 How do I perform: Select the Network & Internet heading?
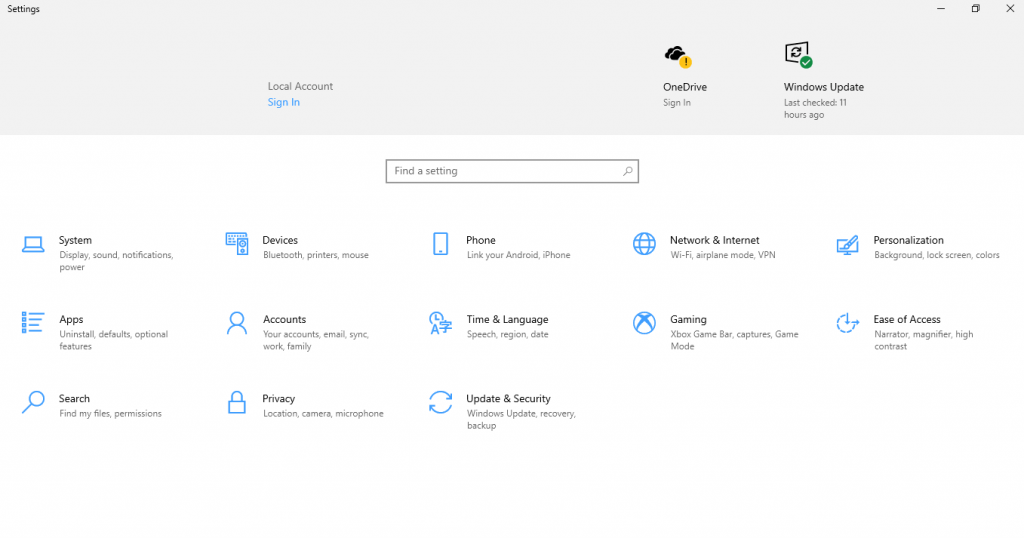click(x=714, y=240)
